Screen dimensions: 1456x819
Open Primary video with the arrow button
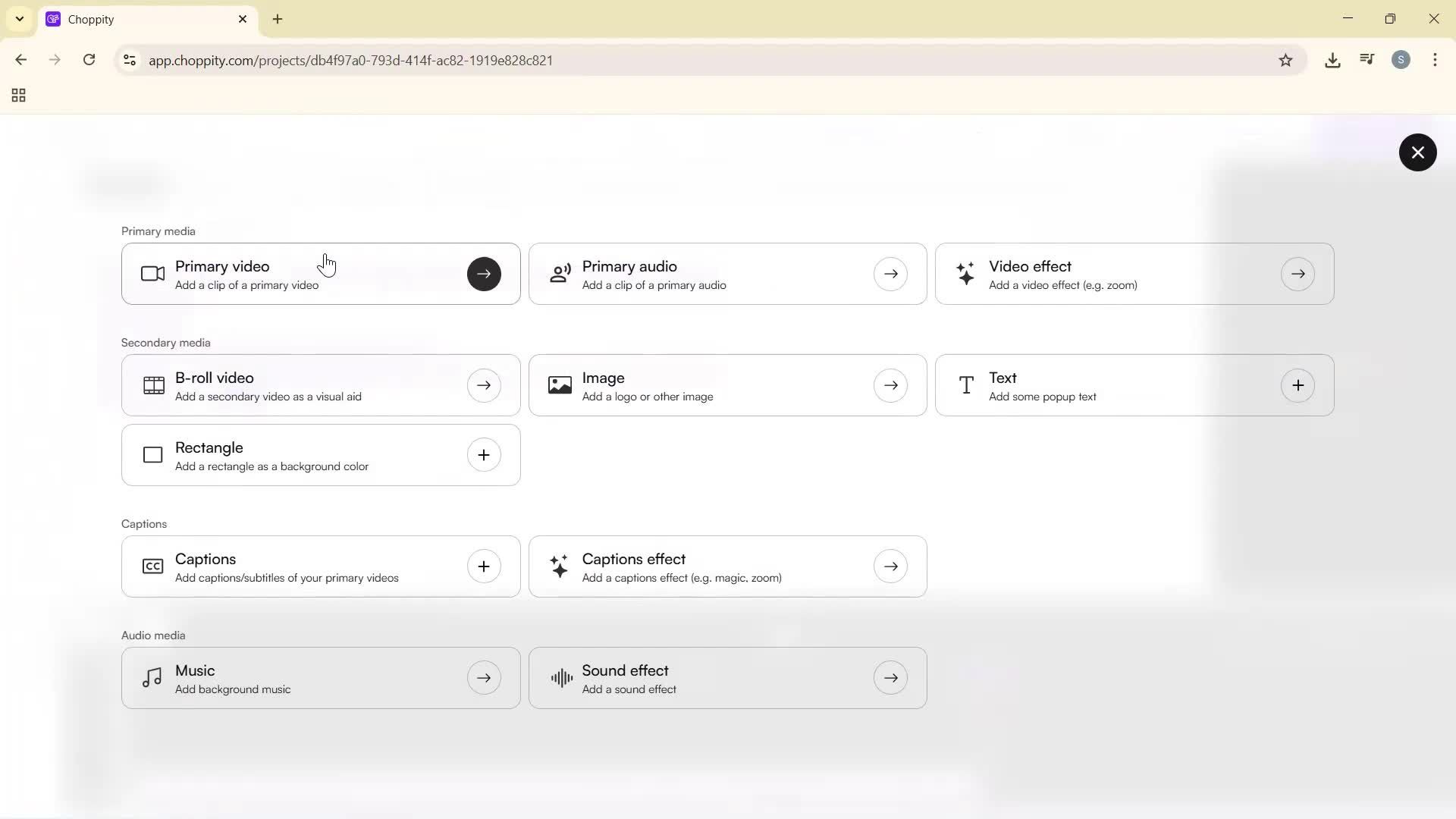click(484, 274)
